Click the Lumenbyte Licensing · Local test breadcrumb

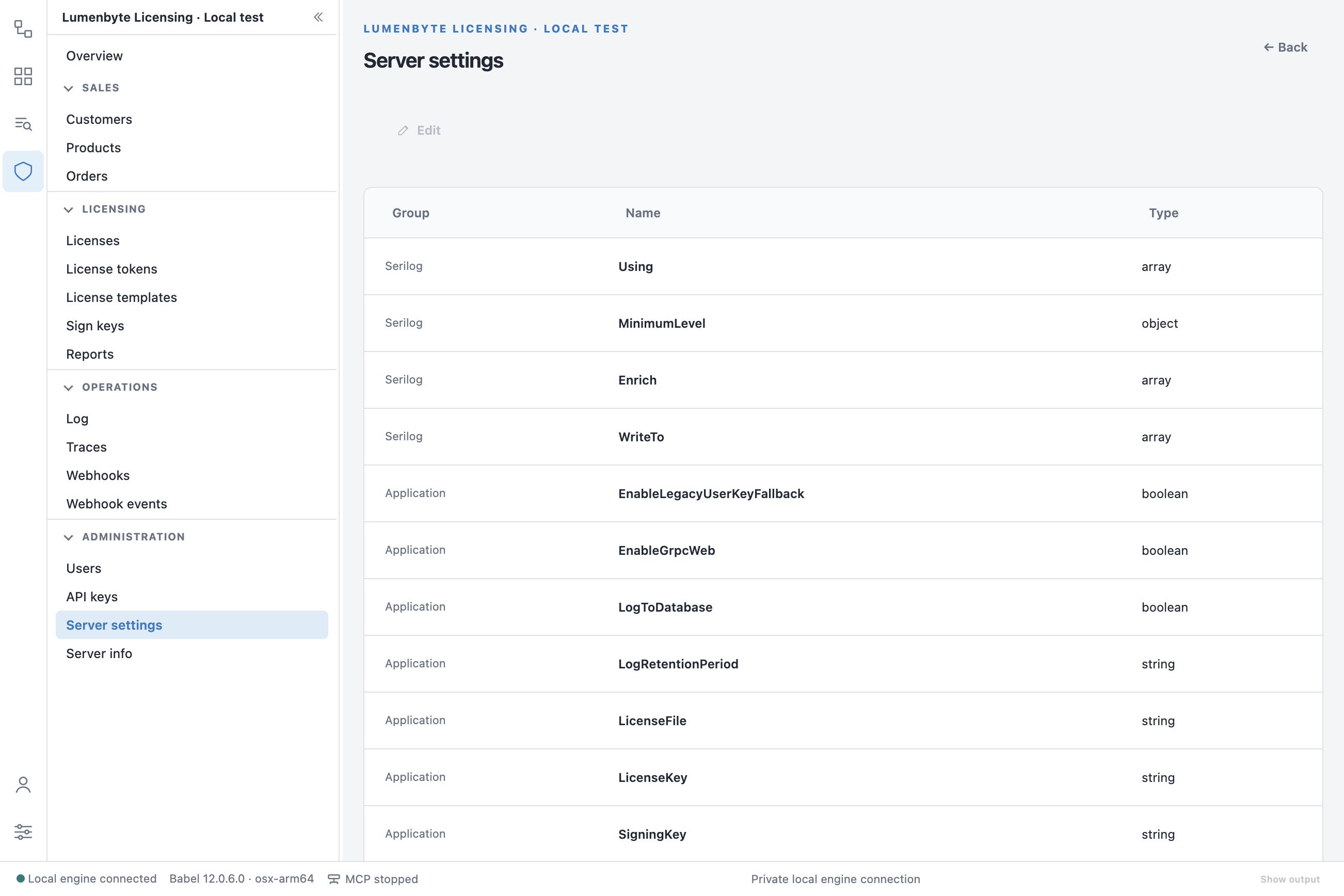(496, 28)
